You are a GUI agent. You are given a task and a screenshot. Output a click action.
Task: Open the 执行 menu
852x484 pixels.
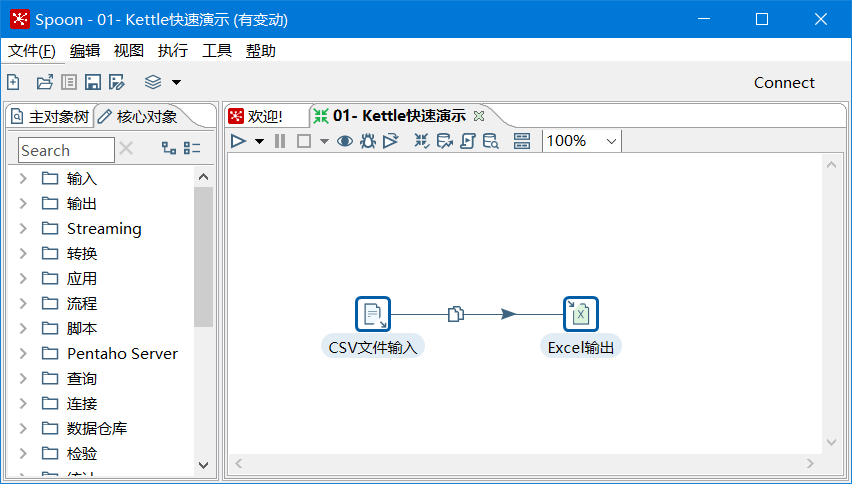click(173, 51)
